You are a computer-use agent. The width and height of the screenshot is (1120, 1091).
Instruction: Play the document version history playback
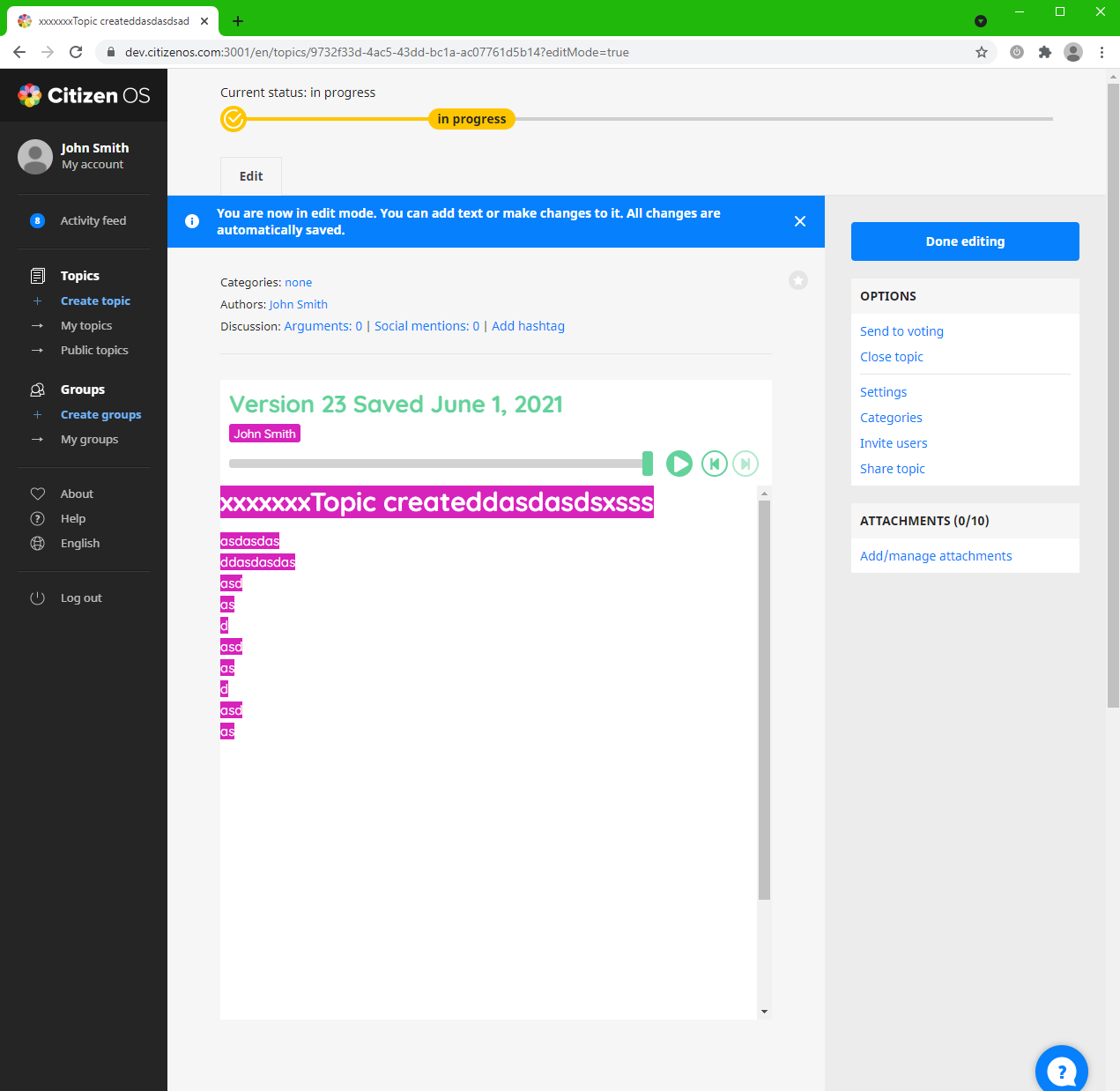point(679,464)
